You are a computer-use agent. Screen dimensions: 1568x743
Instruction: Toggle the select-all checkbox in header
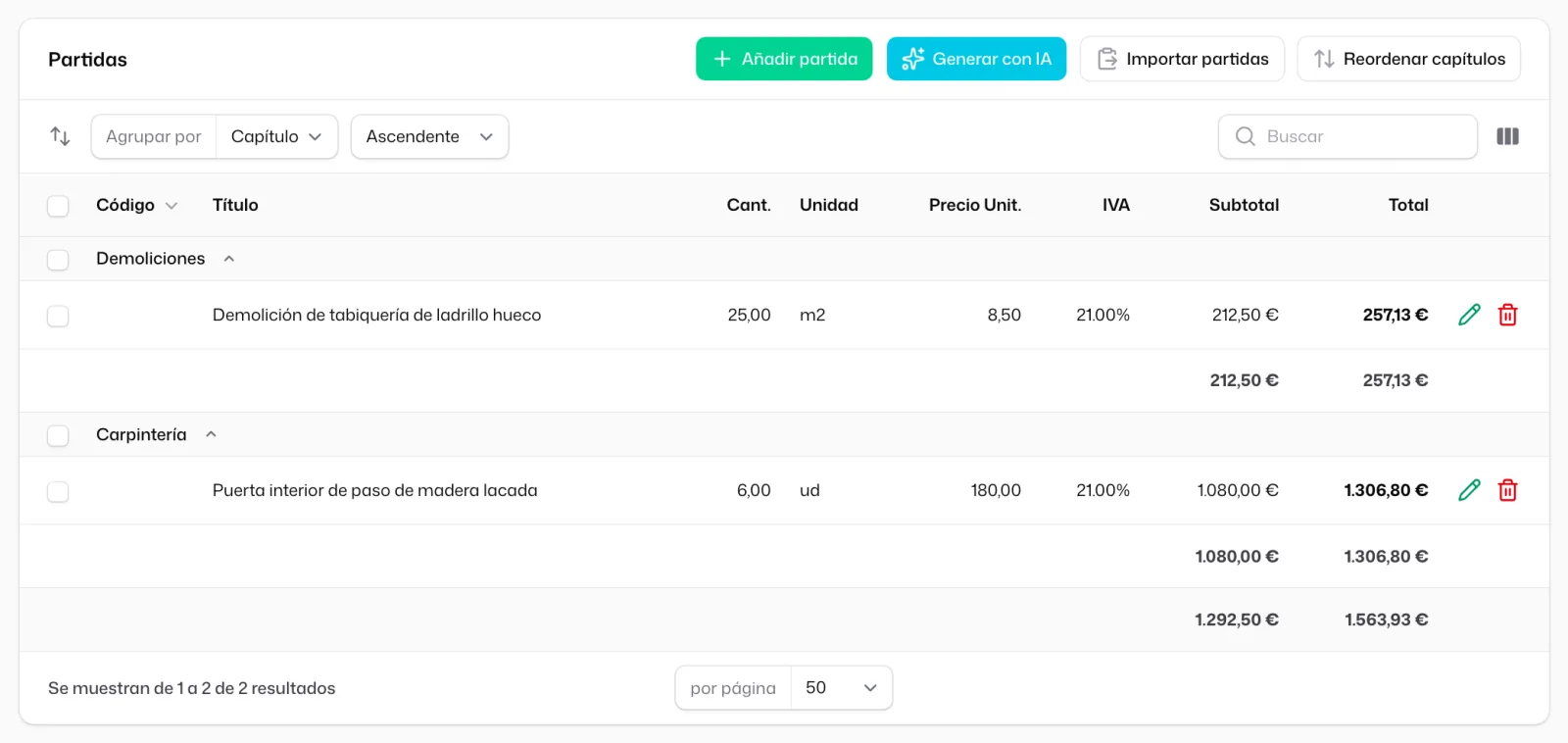58,206
